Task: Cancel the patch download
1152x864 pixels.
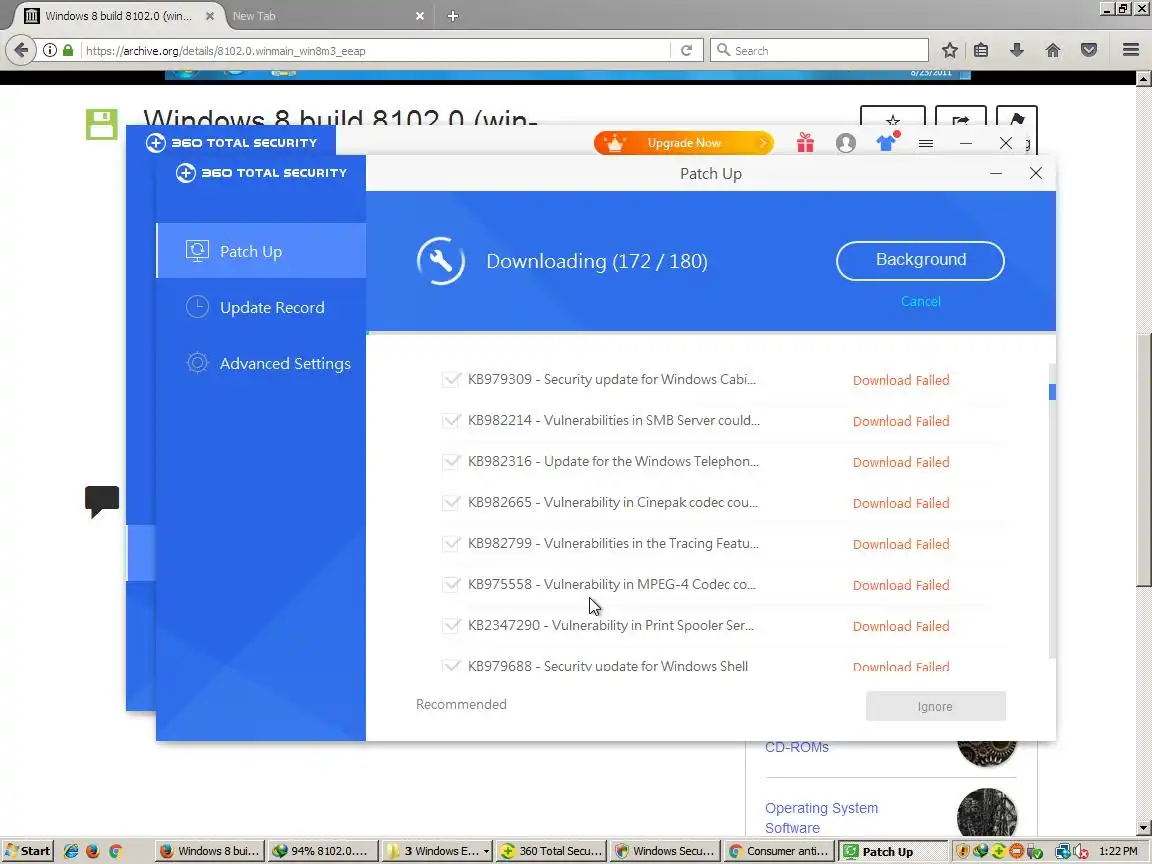Action: pos(920,301)
